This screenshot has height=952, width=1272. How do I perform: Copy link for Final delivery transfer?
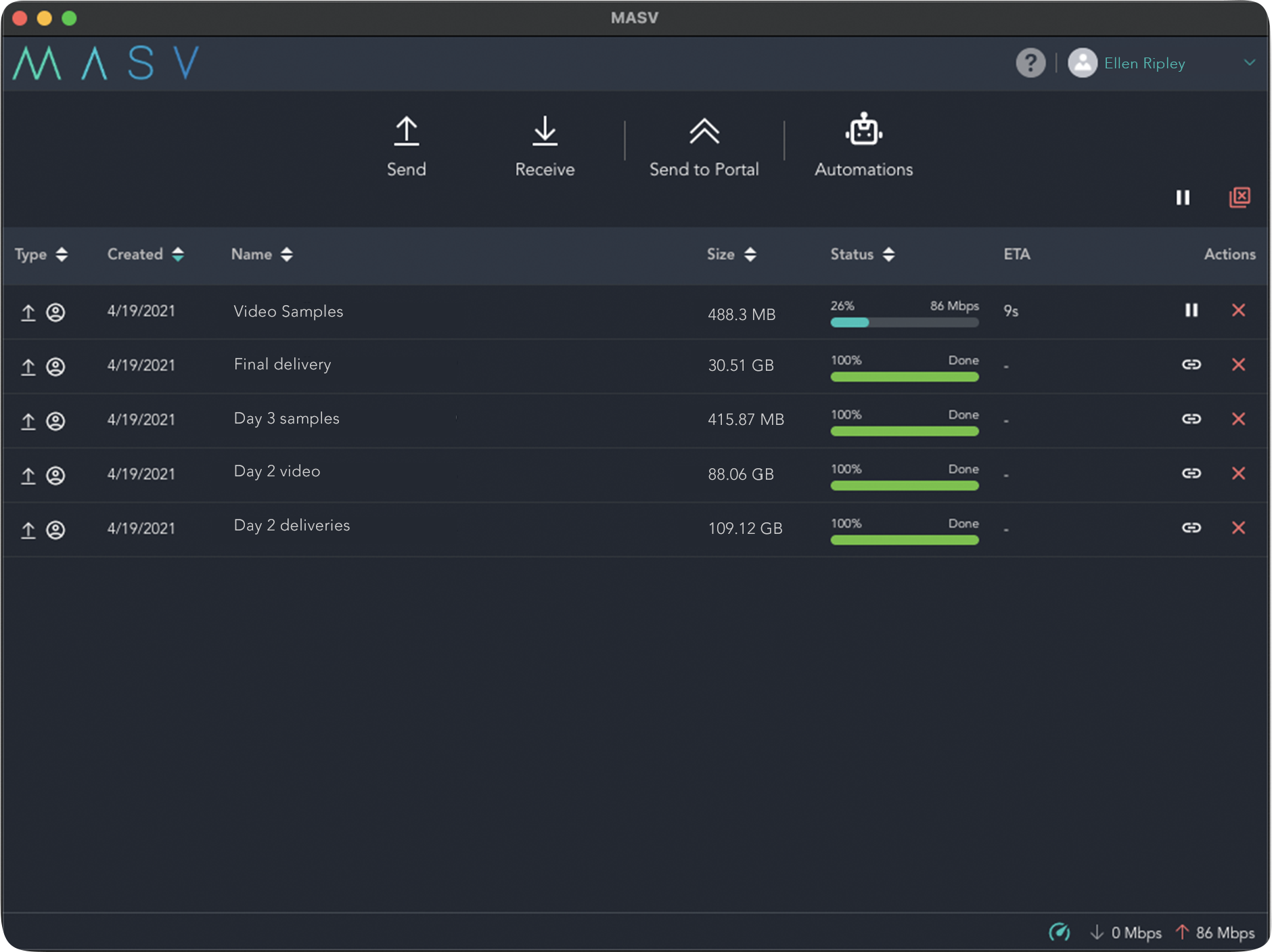(1191, 365)
